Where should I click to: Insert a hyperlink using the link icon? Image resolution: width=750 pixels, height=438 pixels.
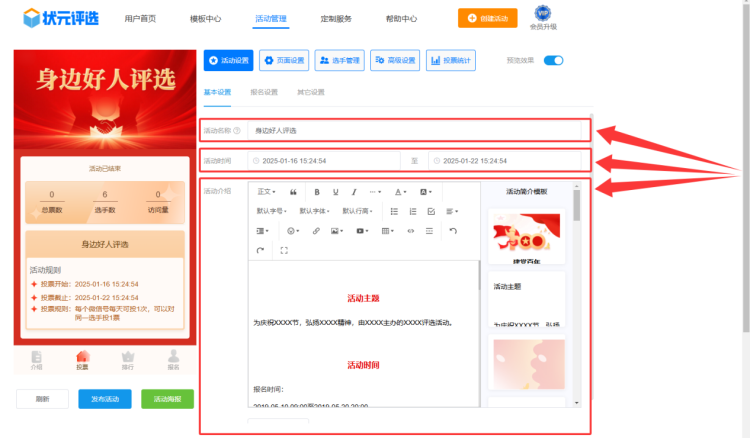coord(316,231)
